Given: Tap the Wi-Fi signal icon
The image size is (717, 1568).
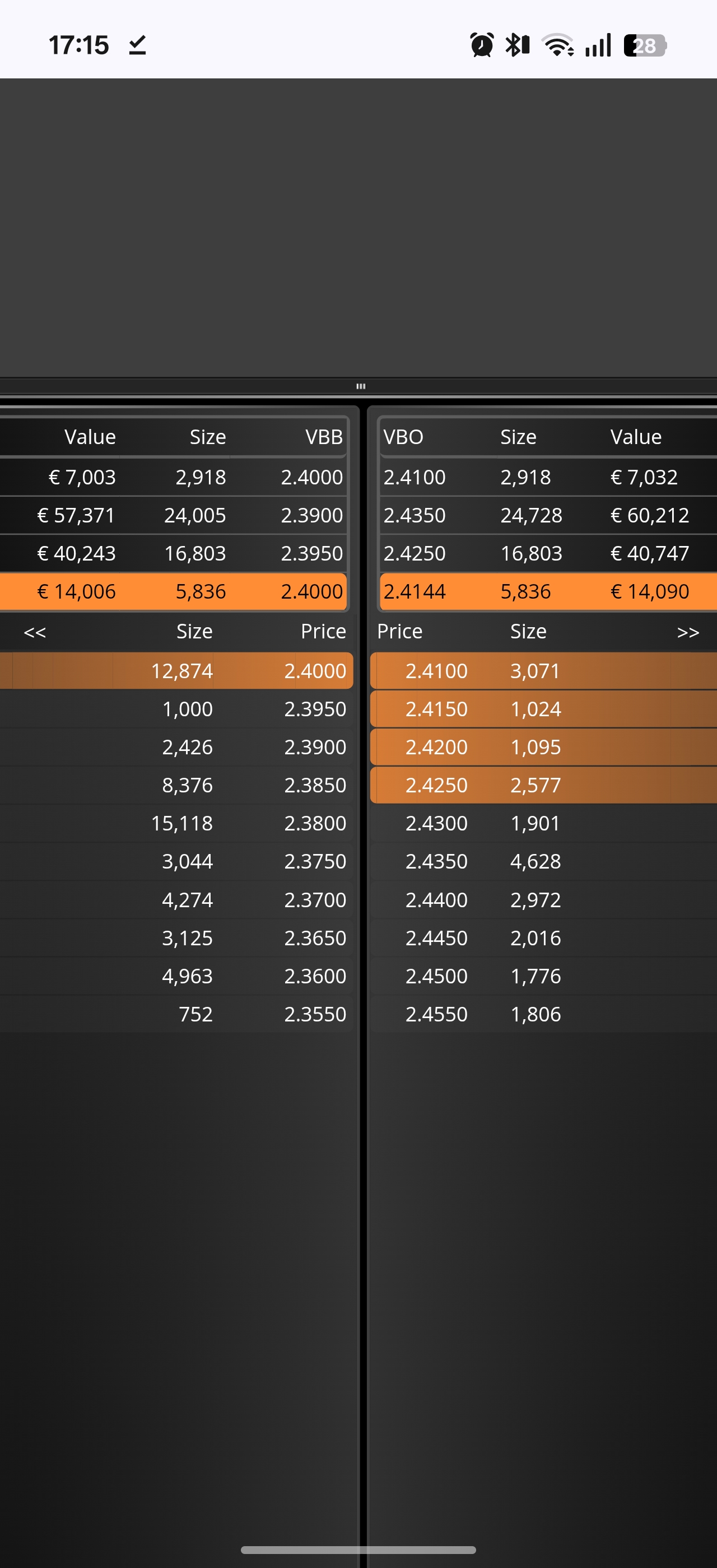Looking at the screenshot, I should (558, 45).
